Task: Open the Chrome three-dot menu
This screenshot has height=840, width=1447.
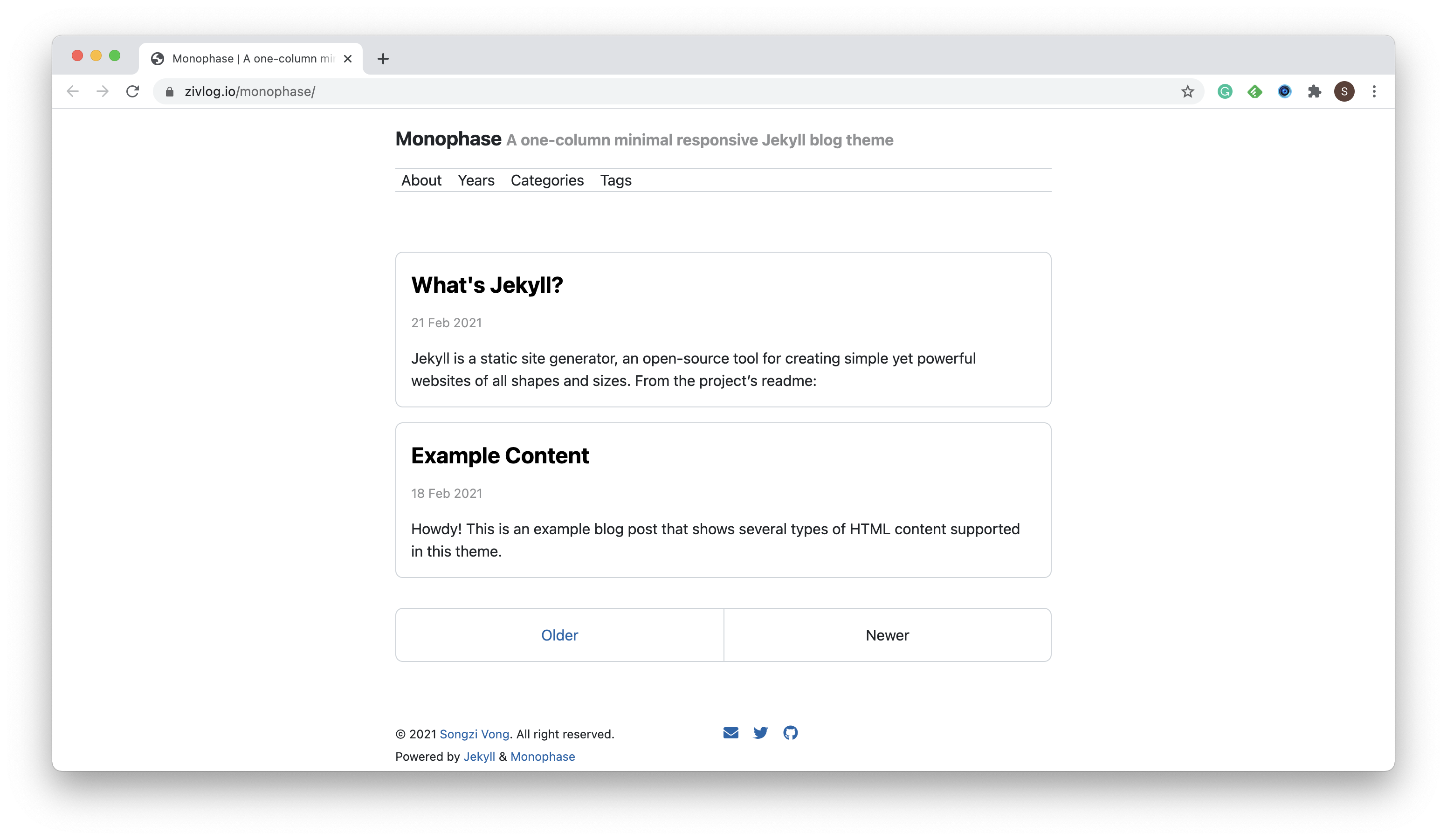Action: coord(1374,91)
